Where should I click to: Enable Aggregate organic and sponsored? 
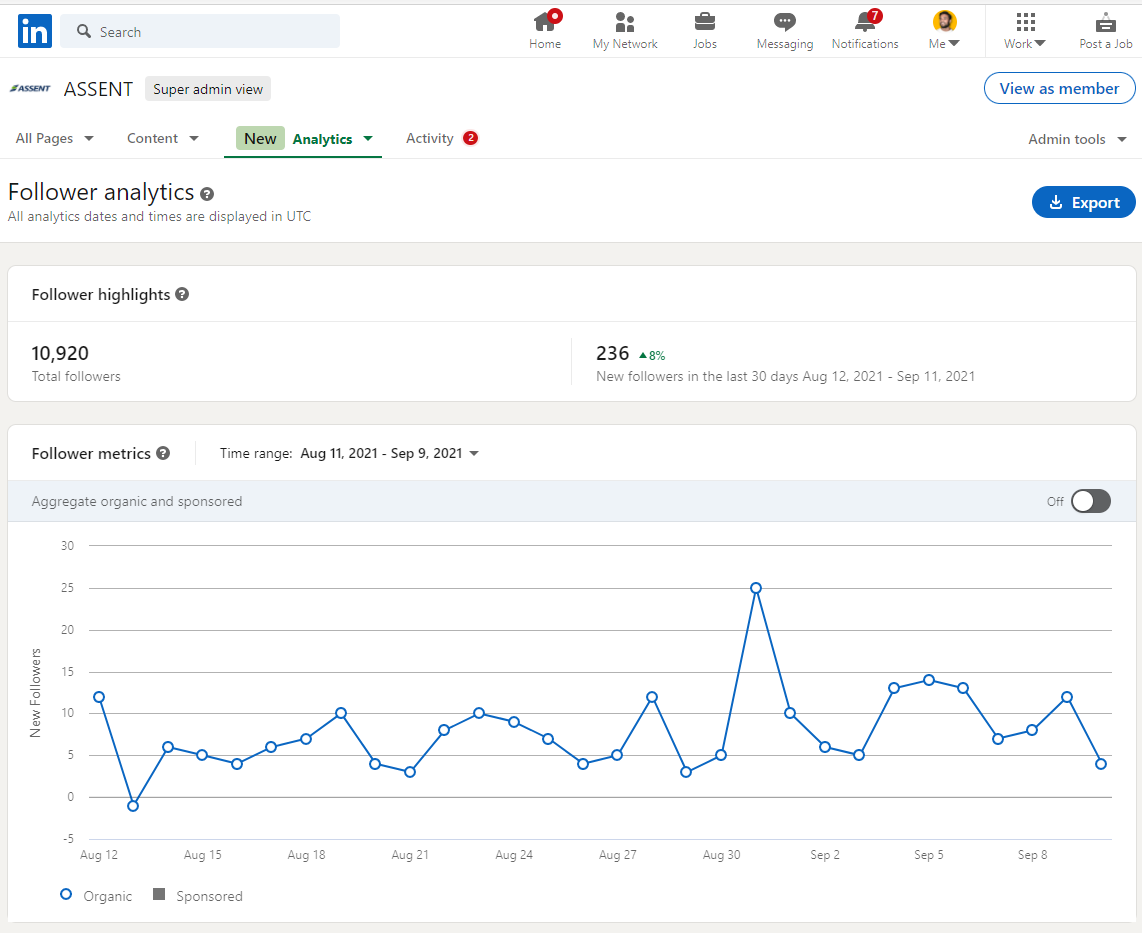[x=1090, y=501]
